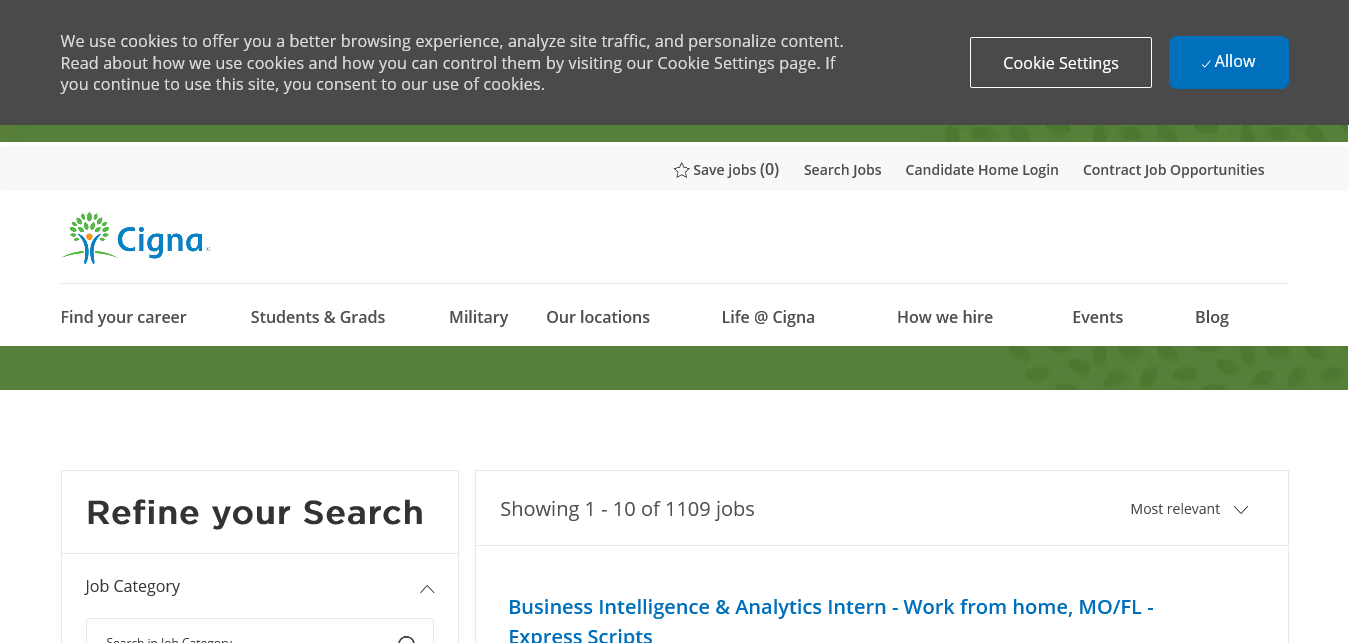Visit Contract Job Opportunities link
The height and width of the screenshot is (643, 1366).
pos(1173,170)
